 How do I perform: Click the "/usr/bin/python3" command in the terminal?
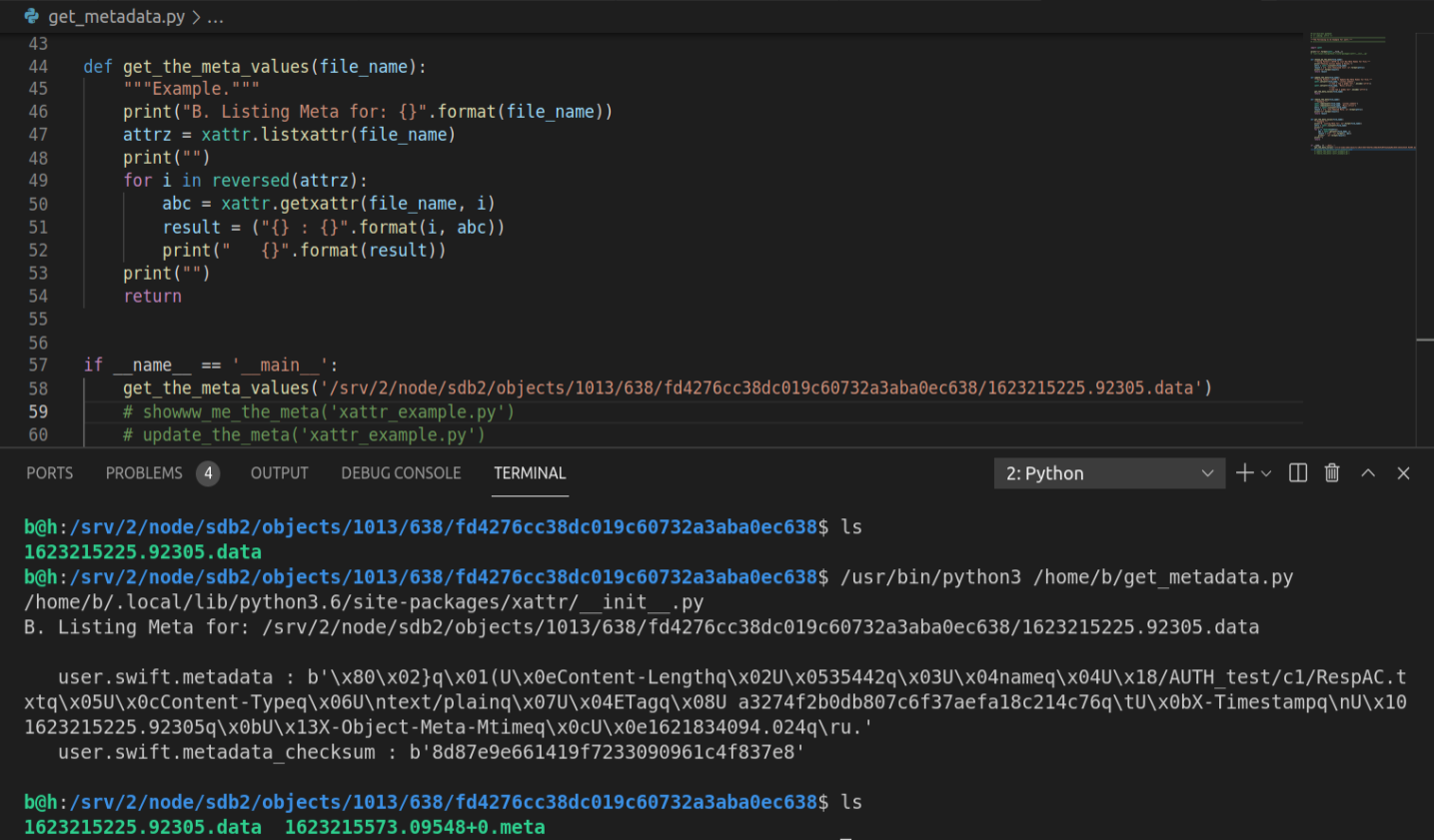coord(931,577)
